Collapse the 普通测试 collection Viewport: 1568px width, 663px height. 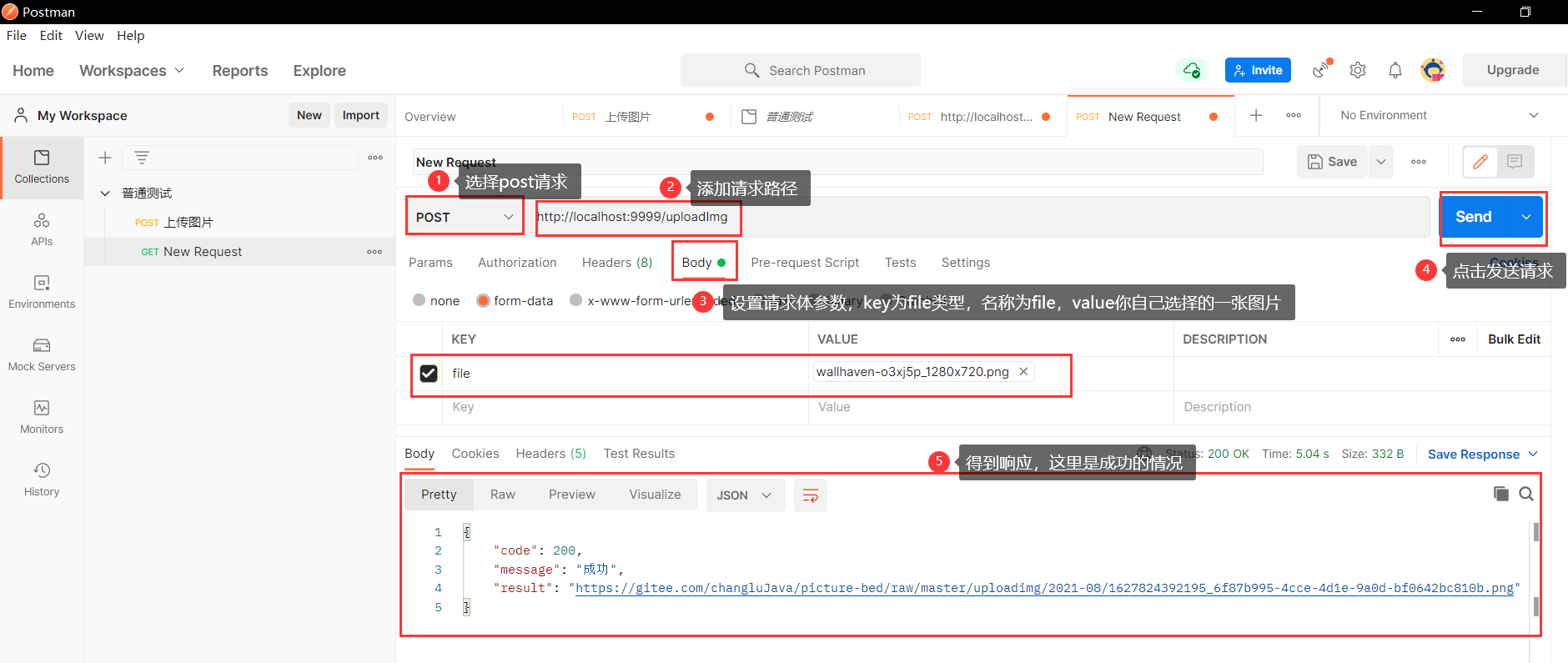coord(105,193)
